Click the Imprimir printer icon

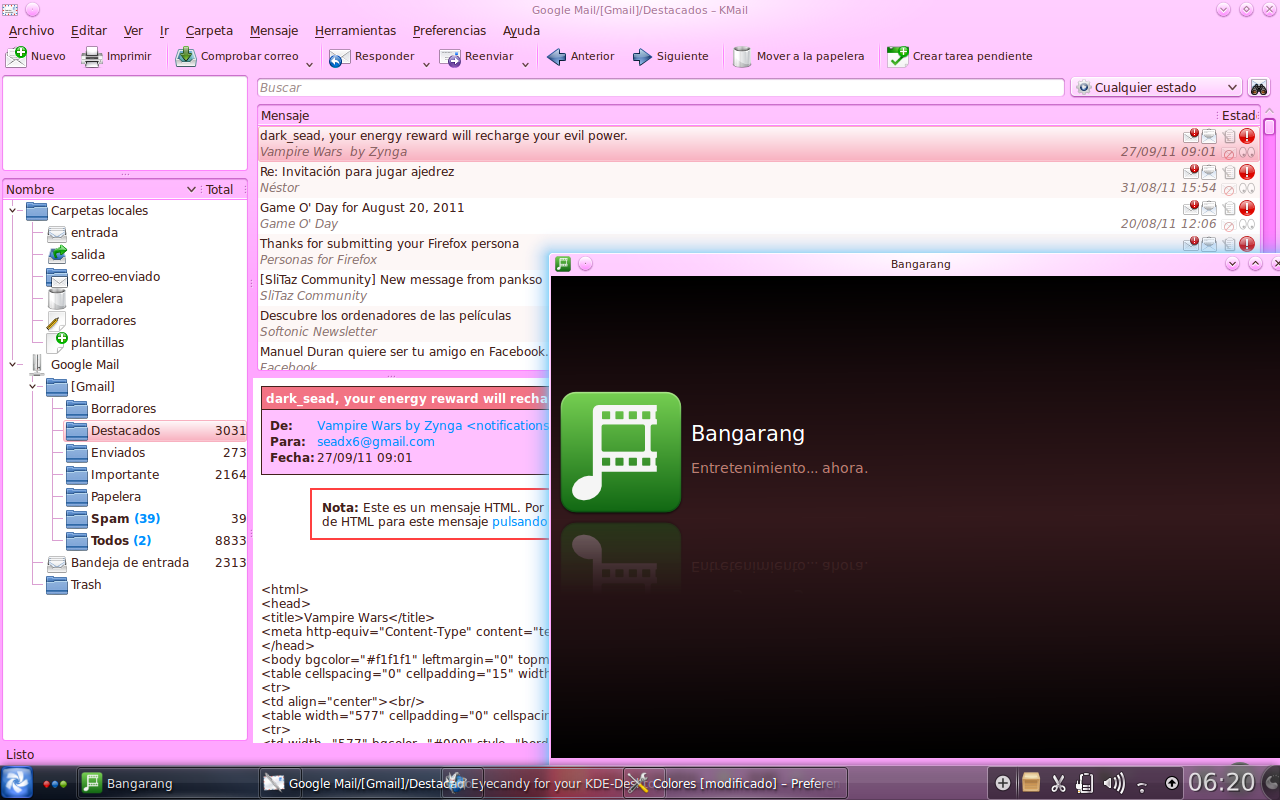click(92, 57)
